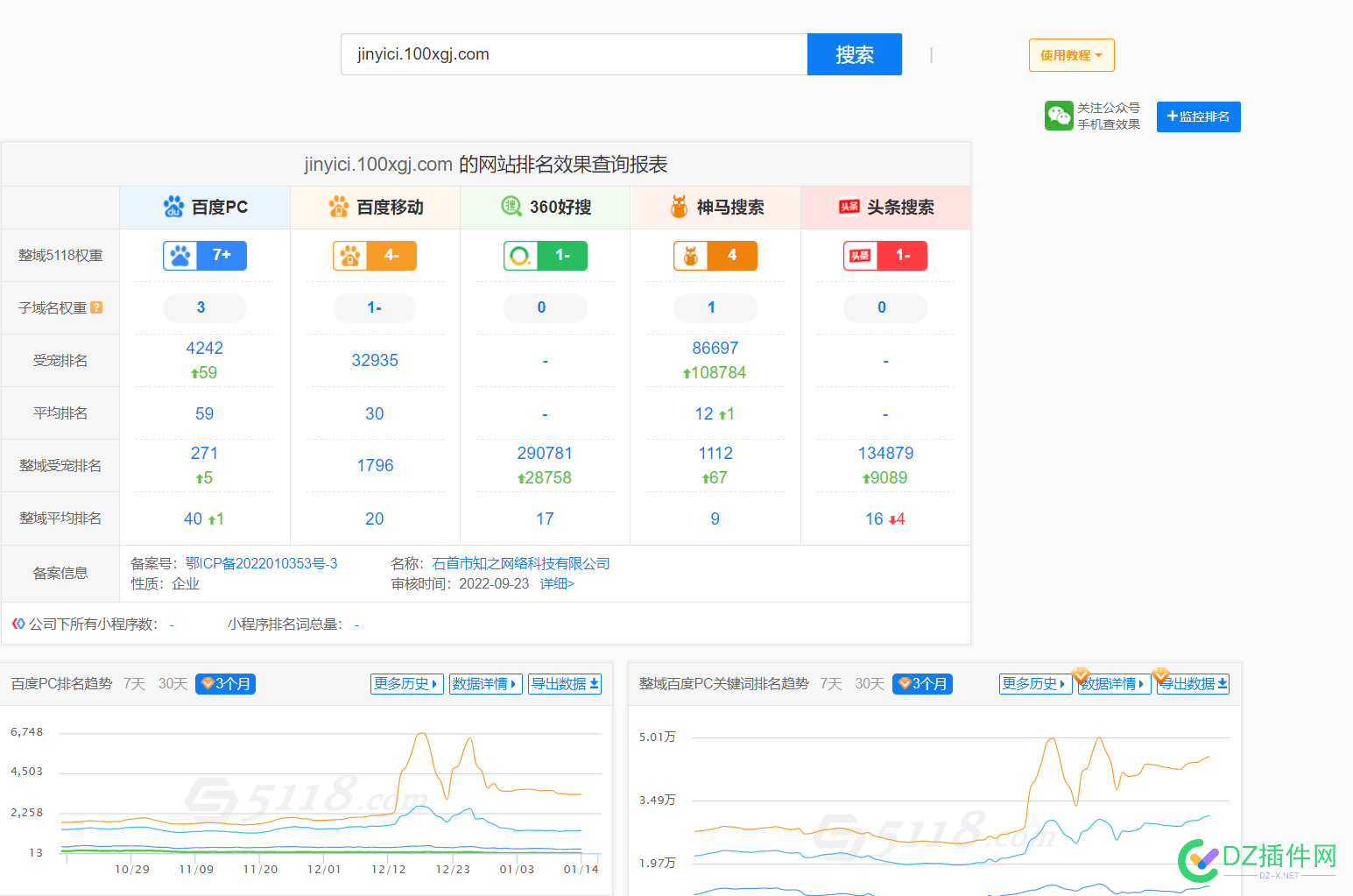Open company link 石首市知之网络科技有限公司
This screenshot has height=896, width=1353.
[x=521, y=563]
